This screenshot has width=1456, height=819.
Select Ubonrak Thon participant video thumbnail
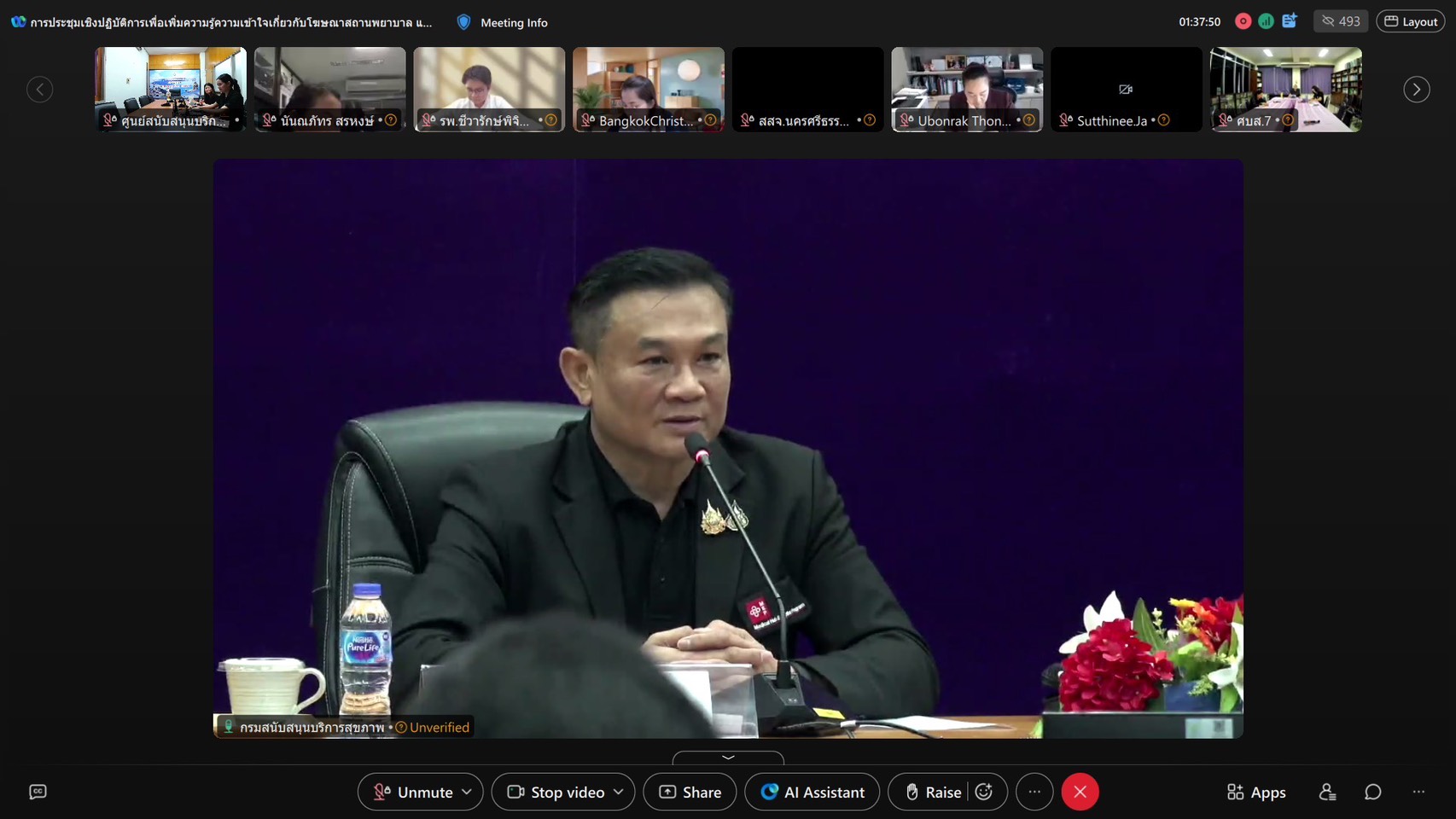click(966, 89)
